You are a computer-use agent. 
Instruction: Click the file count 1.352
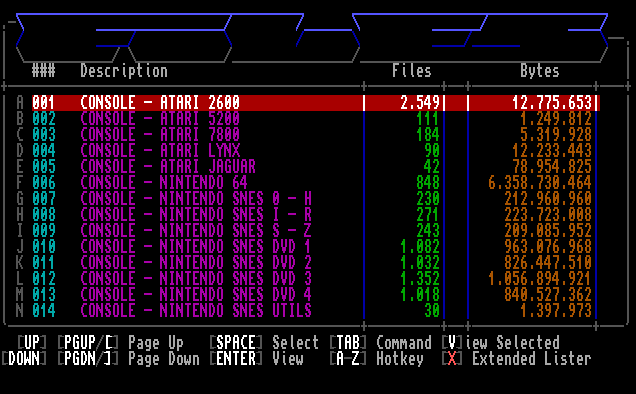420,279
